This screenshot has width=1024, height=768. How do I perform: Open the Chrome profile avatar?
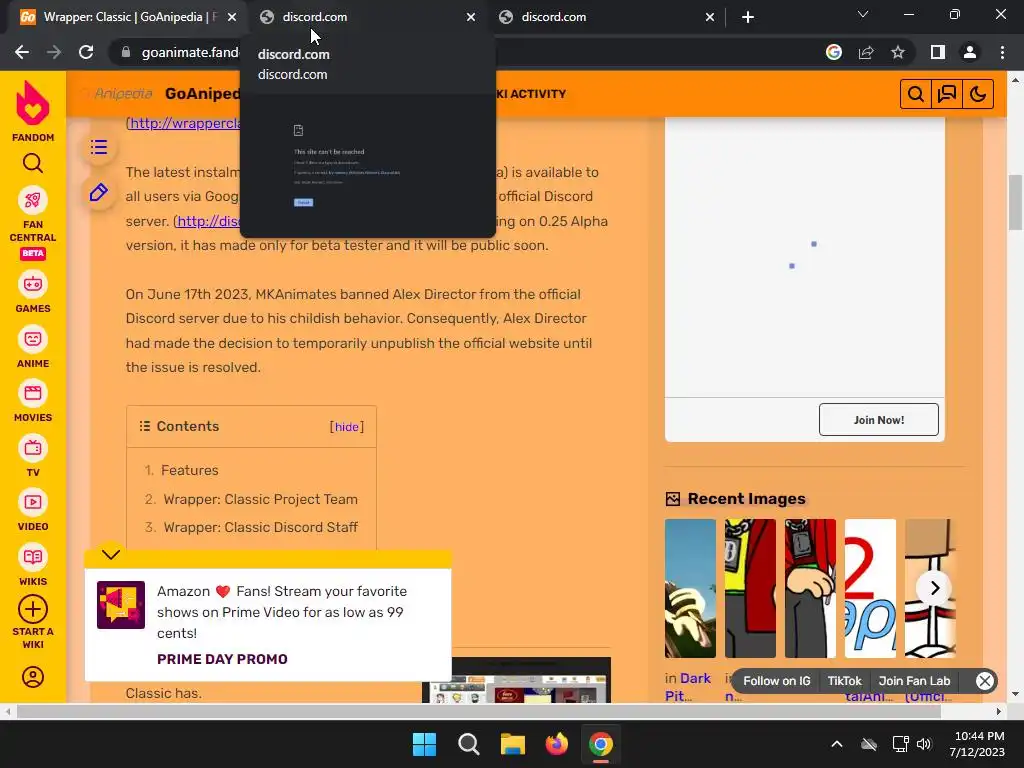[970, 52]
